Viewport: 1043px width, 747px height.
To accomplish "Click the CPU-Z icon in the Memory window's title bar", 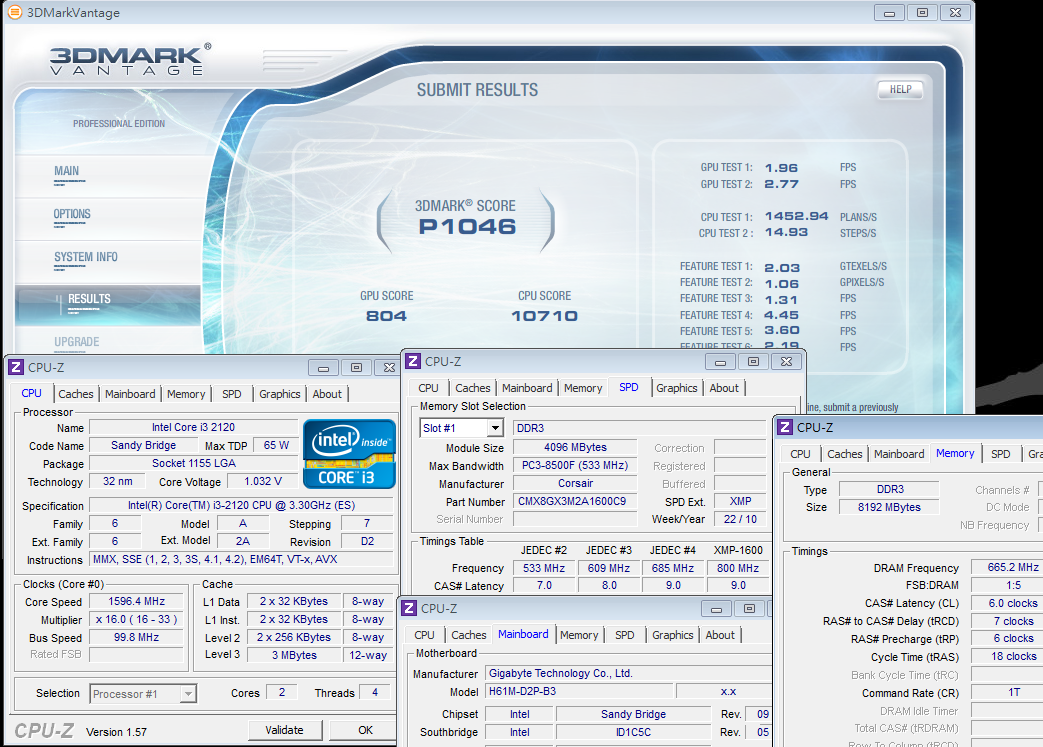I will [784, 428].
